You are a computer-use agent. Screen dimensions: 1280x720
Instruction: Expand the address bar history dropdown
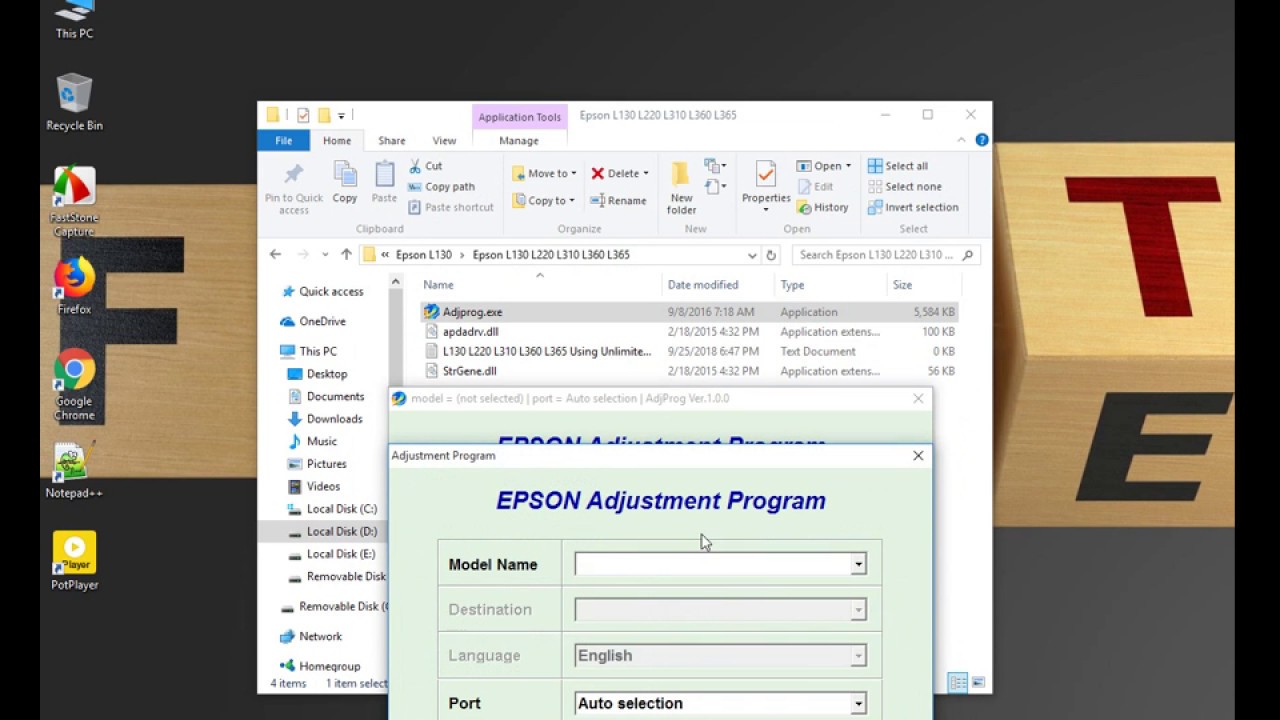752,255
